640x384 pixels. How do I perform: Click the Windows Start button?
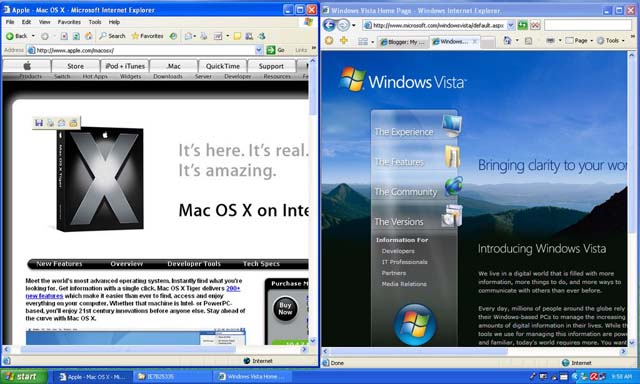[x=24, y=376]
